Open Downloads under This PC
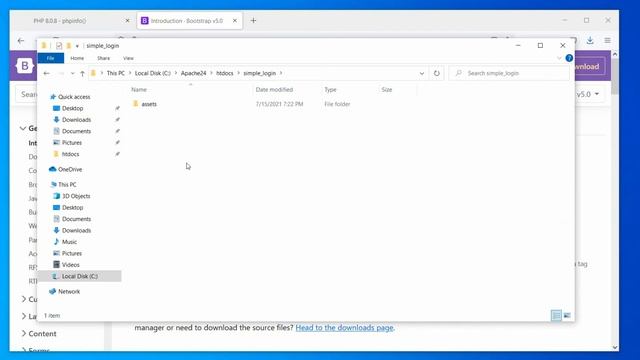This screenshot has width=640, height=360. 76,230
